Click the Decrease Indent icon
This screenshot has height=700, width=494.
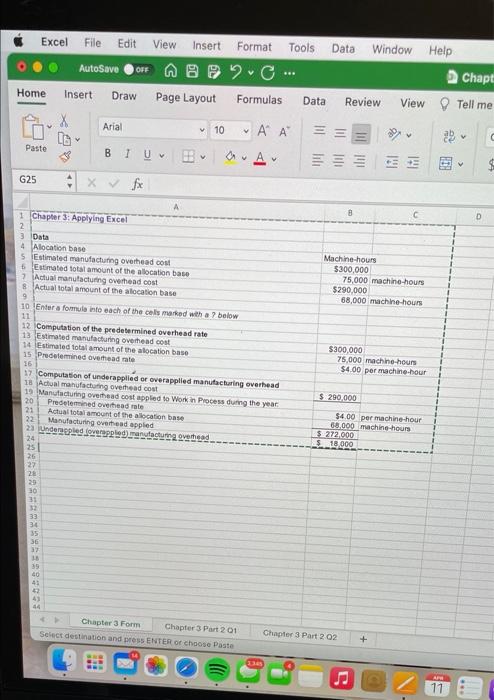(392, 162)
